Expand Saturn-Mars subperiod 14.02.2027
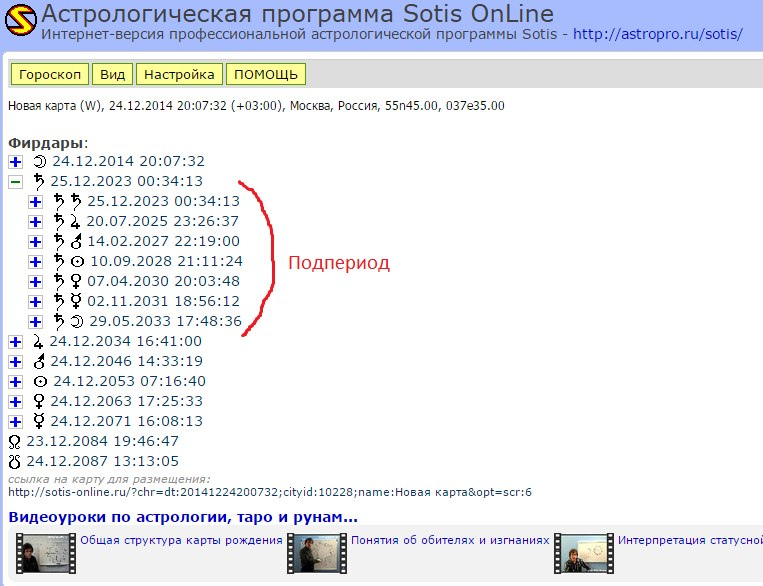The height and width of the screenshot is (586, 763). (x=35, y=242)
